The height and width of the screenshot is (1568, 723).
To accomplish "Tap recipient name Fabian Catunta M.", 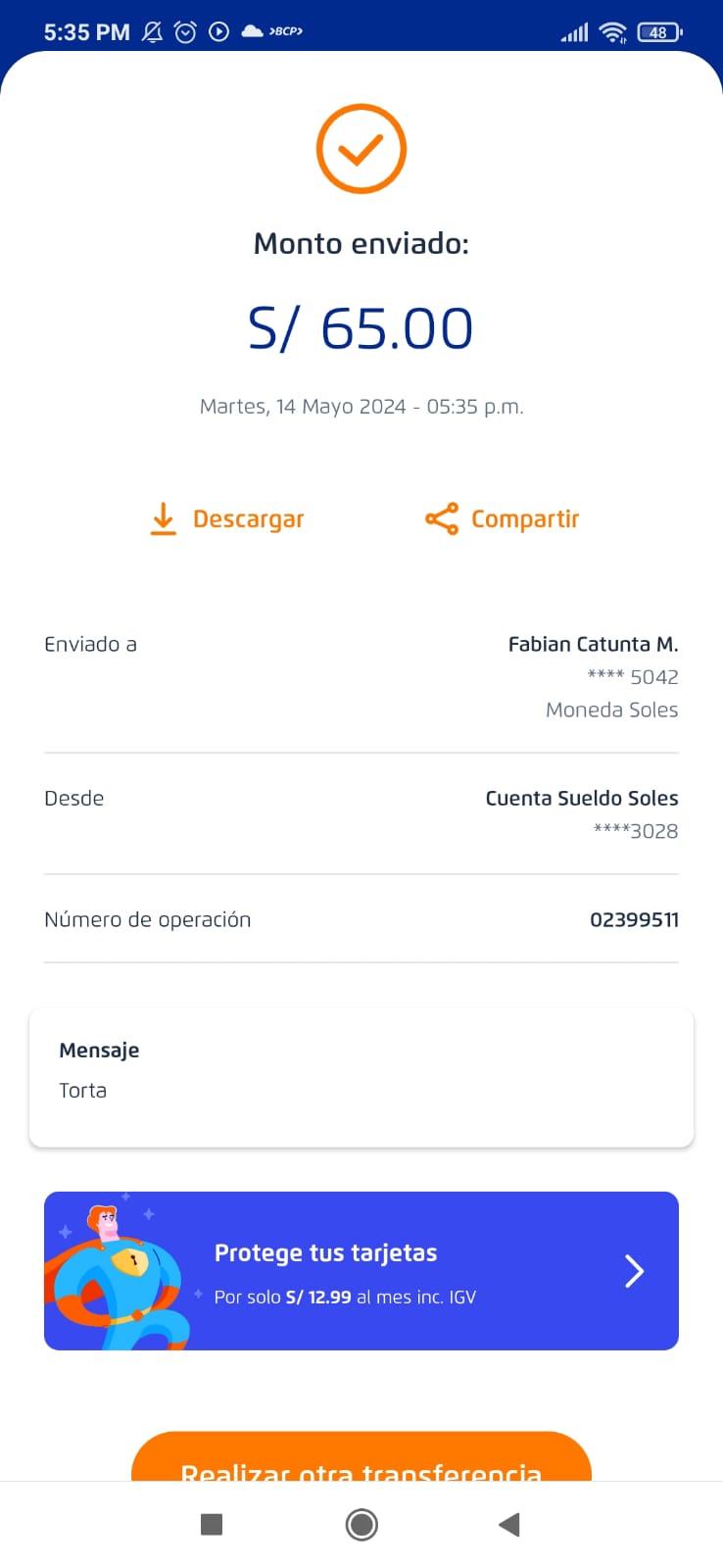I will coord(593,644).
